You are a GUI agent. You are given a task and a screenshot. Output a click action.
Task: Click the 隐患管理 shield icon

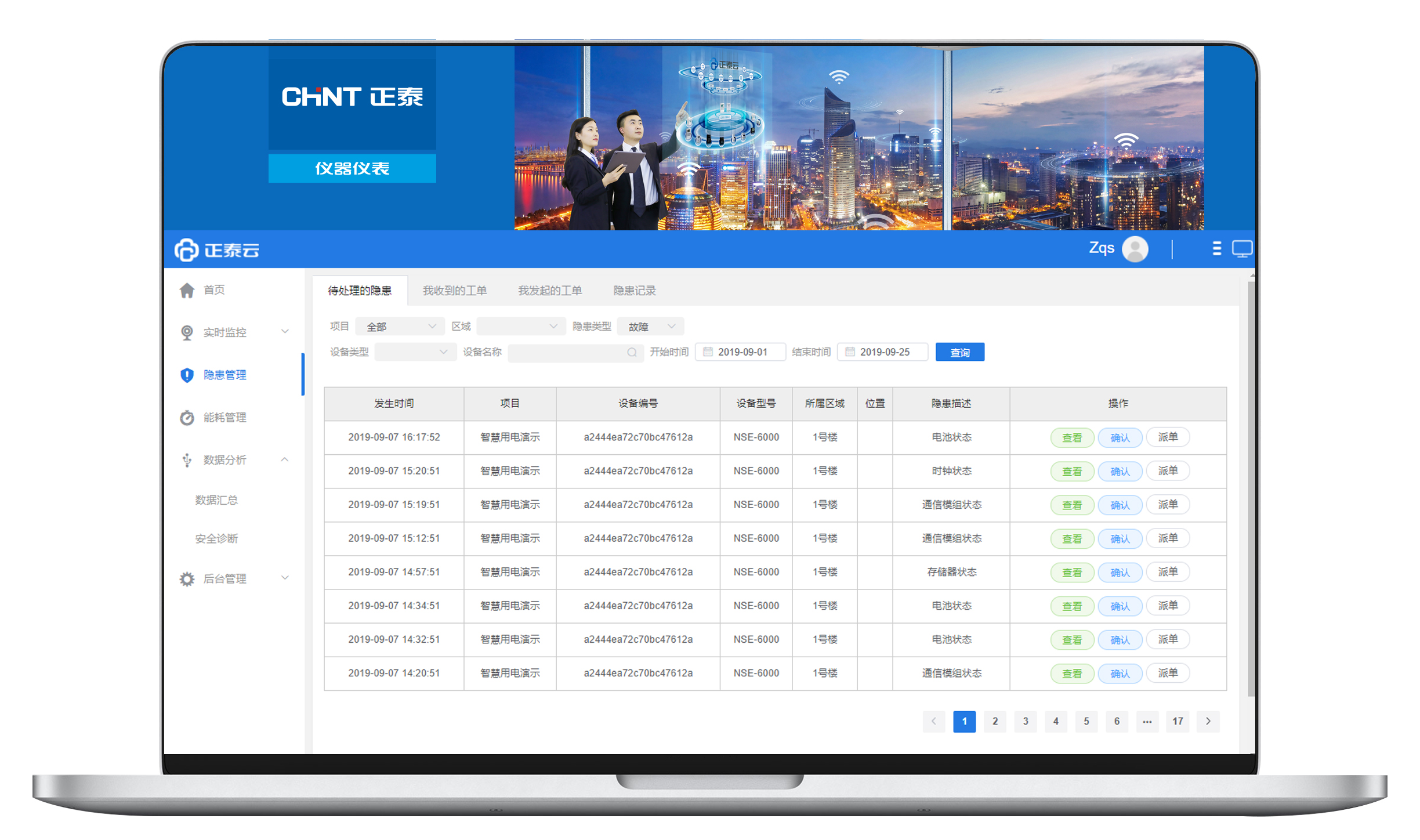coord(187,375)
